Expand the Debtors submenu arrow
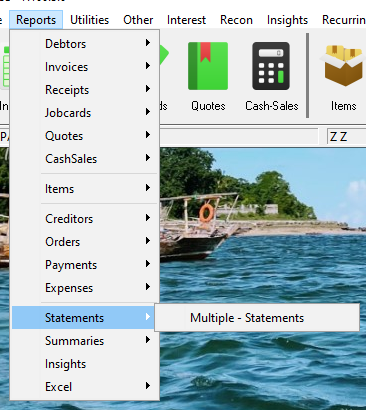The height and width of the screenshot is (410, 366). 148,43
